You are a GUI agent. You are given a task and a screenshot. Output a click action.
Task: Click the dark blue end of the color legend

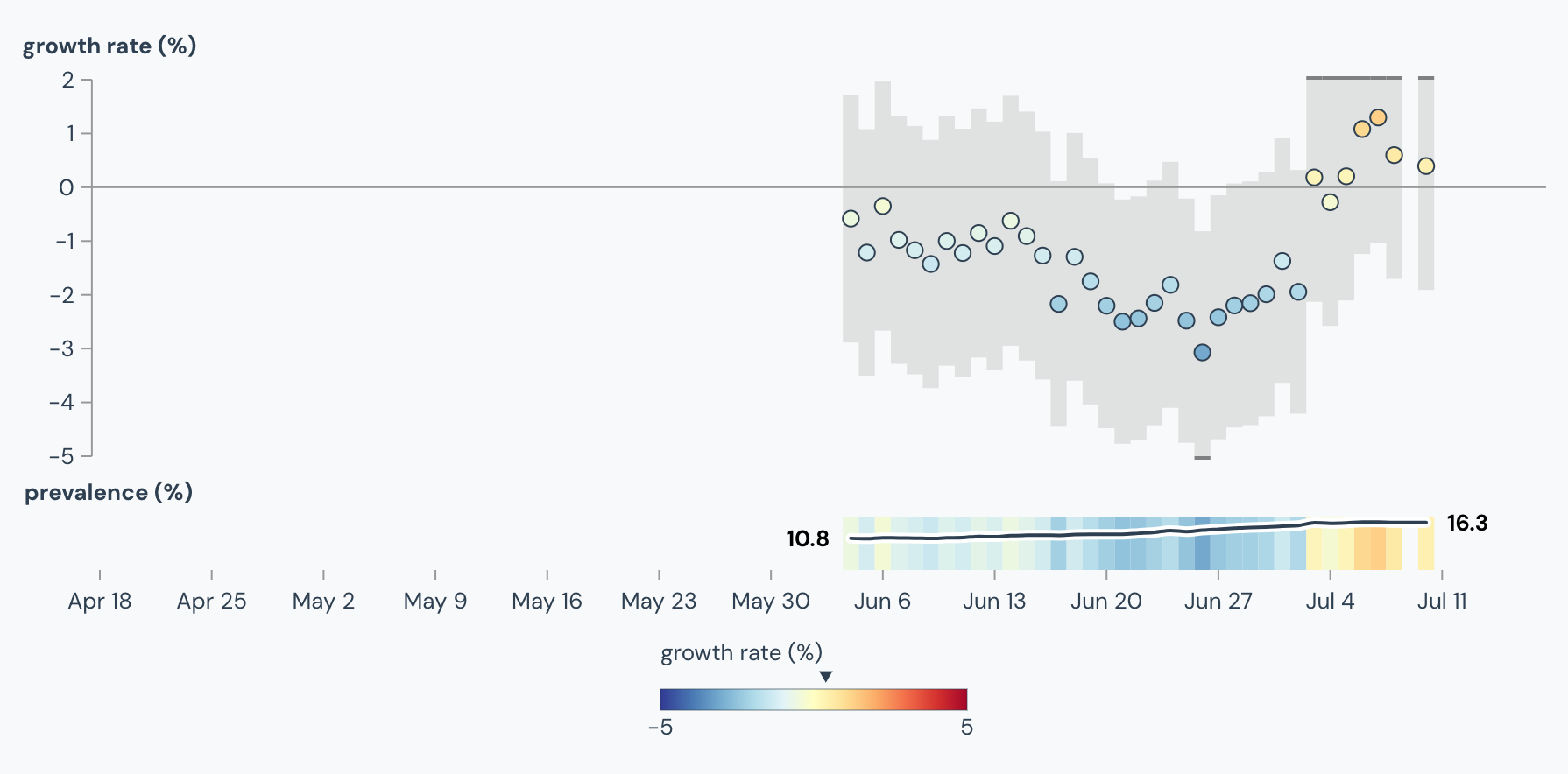(x=667, y=699)
